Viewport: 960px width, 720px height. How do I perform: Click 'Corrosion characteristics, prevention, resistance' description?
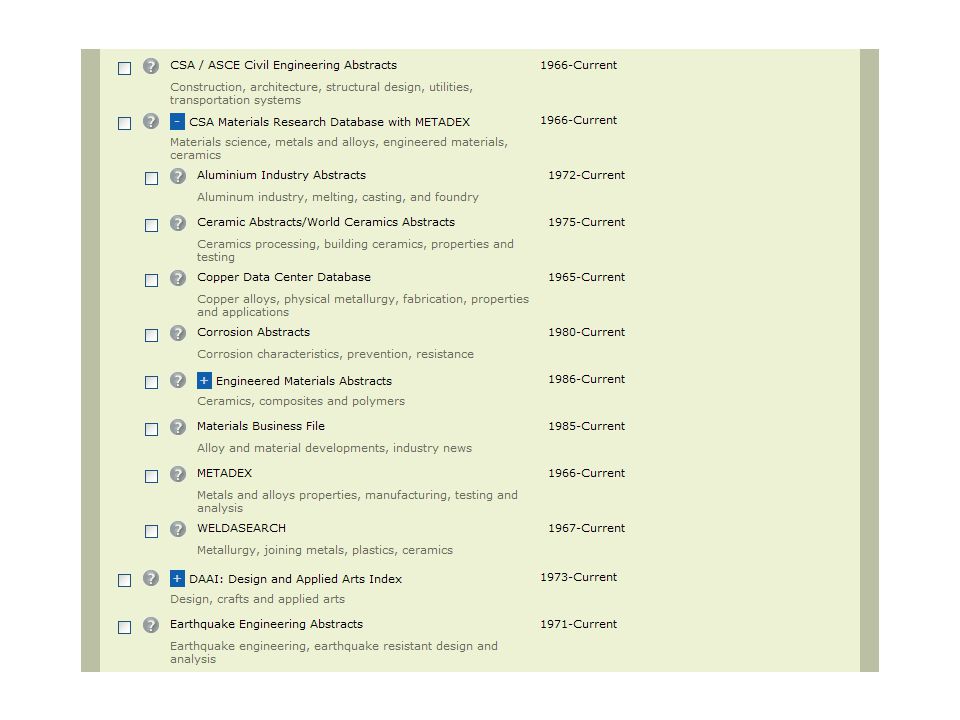pyautogui.click(x=335, y=354)
